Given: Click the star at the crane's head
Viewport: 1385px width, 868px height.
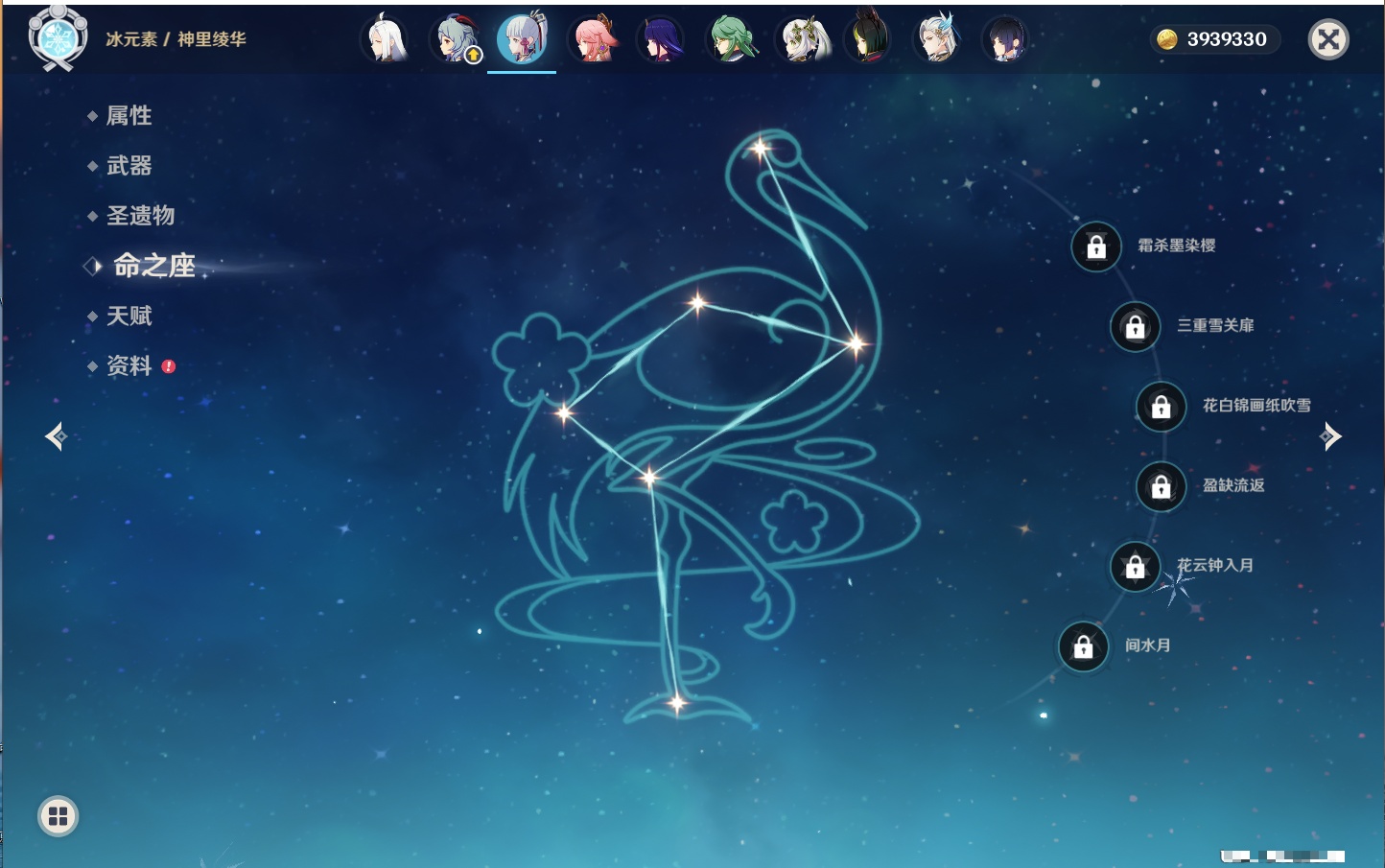Looking at the screenshot, I should (x=760, y=148).
